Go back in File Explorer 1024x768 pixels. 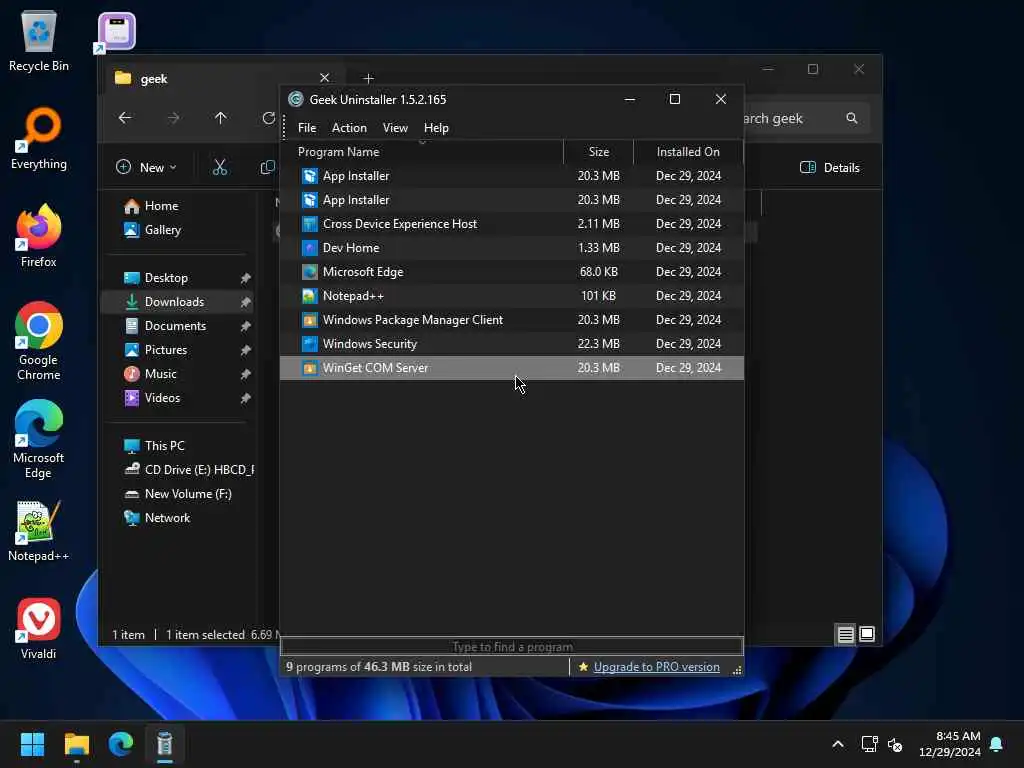coord(125,118)
